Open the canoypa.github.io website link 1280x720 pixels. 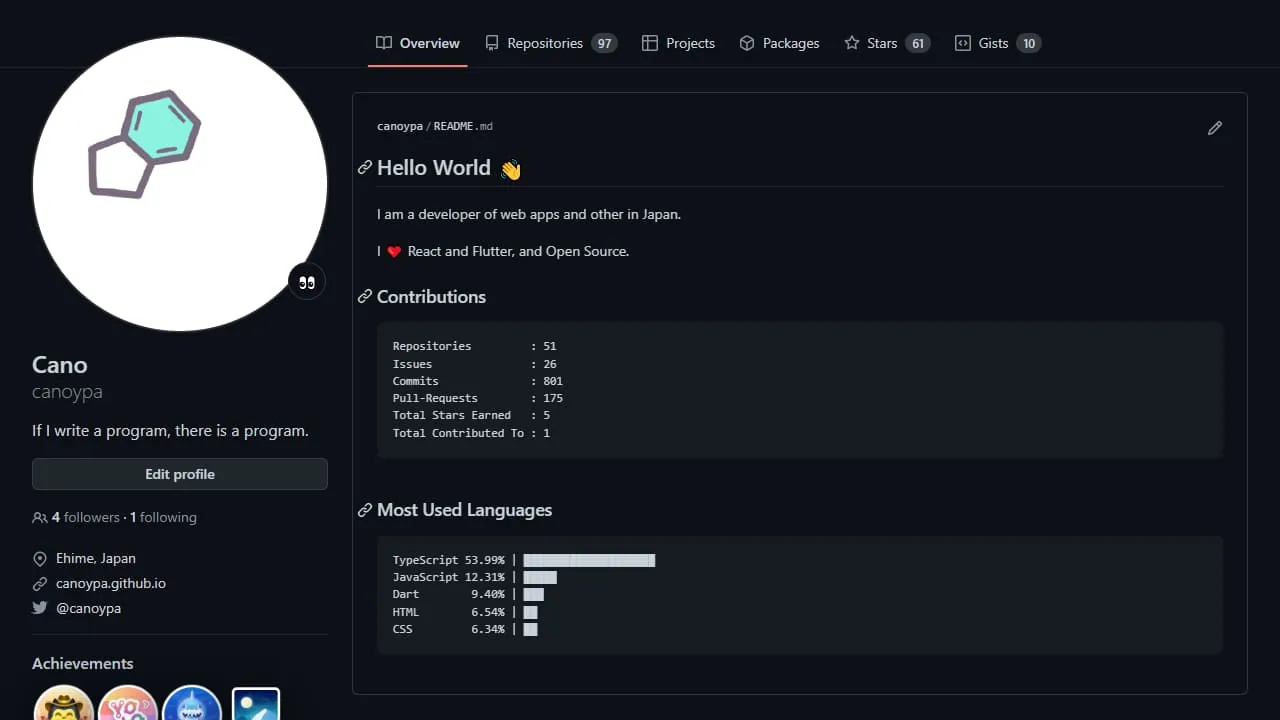(x=111, y=583)
